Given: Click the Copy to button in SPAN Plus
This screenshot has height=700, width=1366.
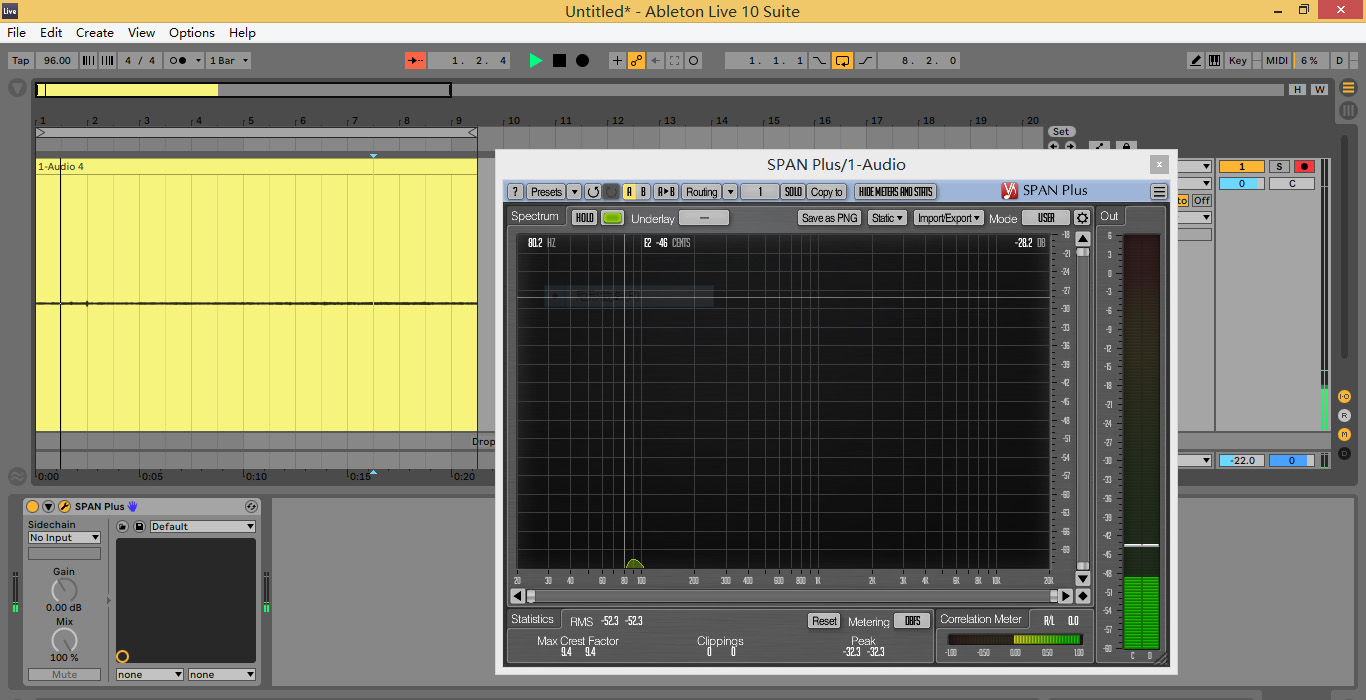Looking at the screenshot, I should [826, 192].
